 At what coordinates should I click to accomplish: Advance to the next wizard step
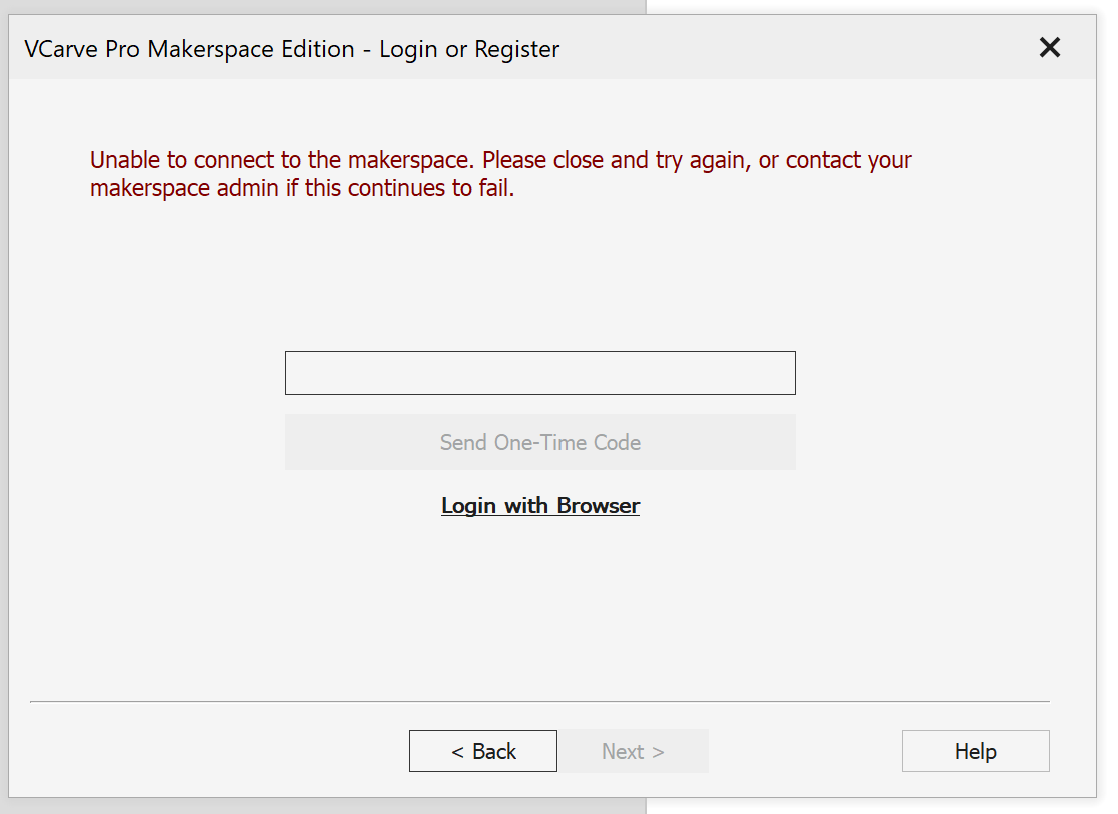tap(633, 752)
